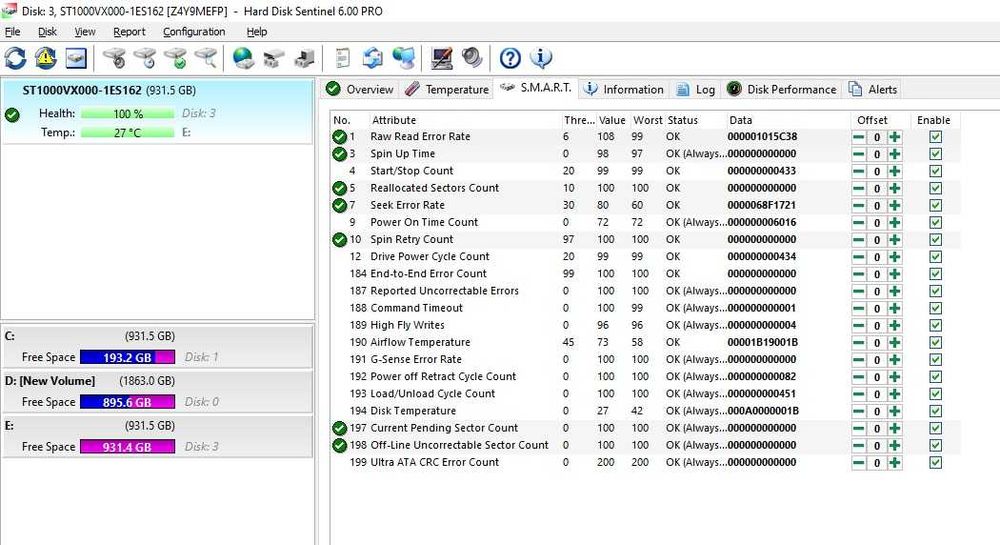Click the blue Refresh arrows toolbar icon
This screenshot has height=545, width=1000.
tap(15, 58)
